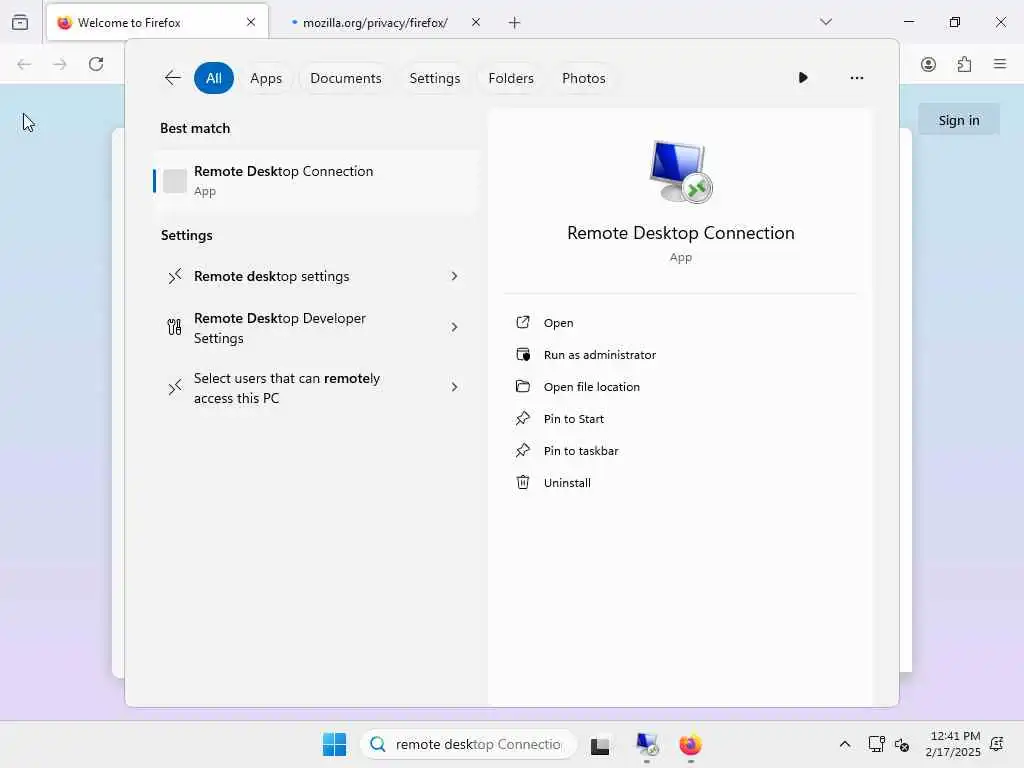Switch to the Folders filter
Viewport: 1024px width, 768px height.
511,78
